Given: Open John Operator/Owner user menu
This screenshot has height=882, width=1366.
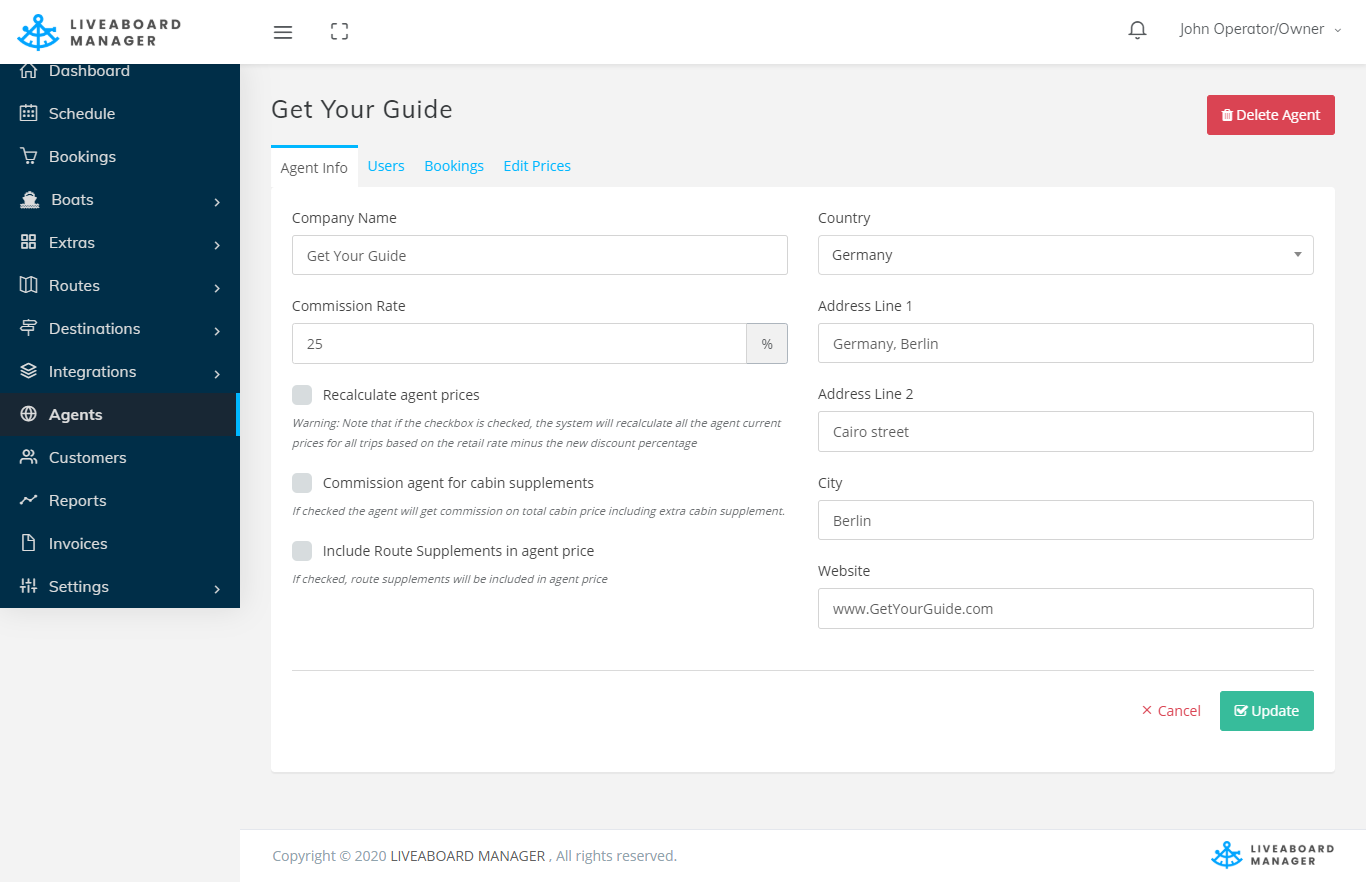Looking at the screenshot, I should [1259, 30].
